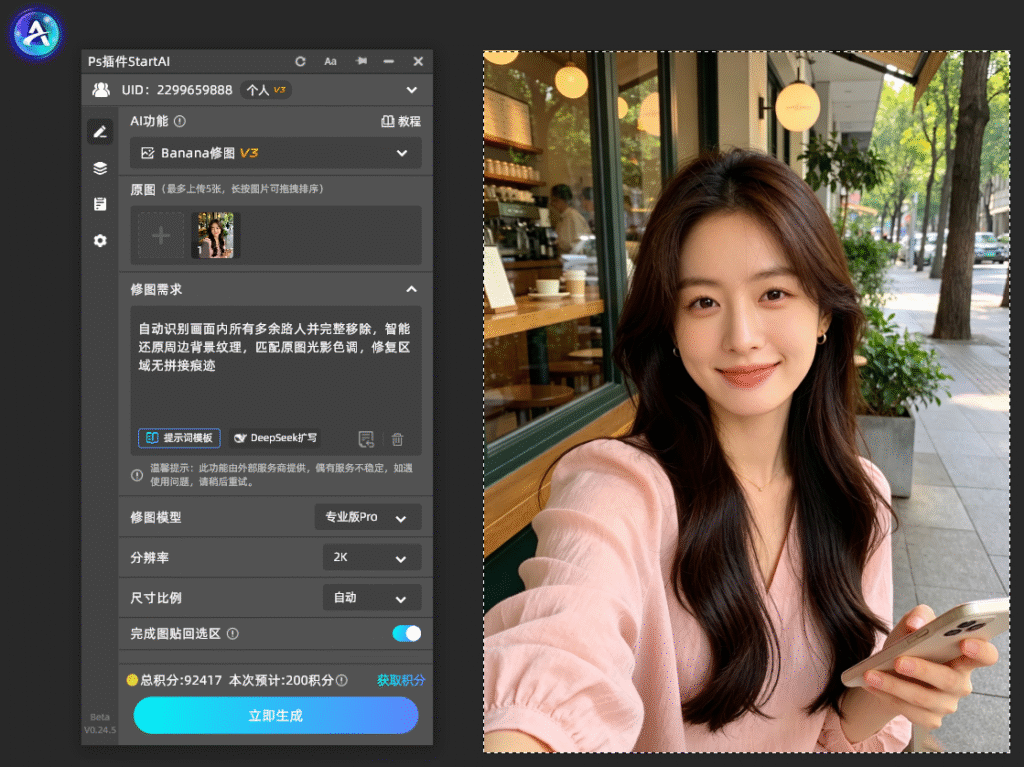Viewport: 1024px width, 767px height.
Task: Click the StartAI round logo icon
Action: click(36, 33)
